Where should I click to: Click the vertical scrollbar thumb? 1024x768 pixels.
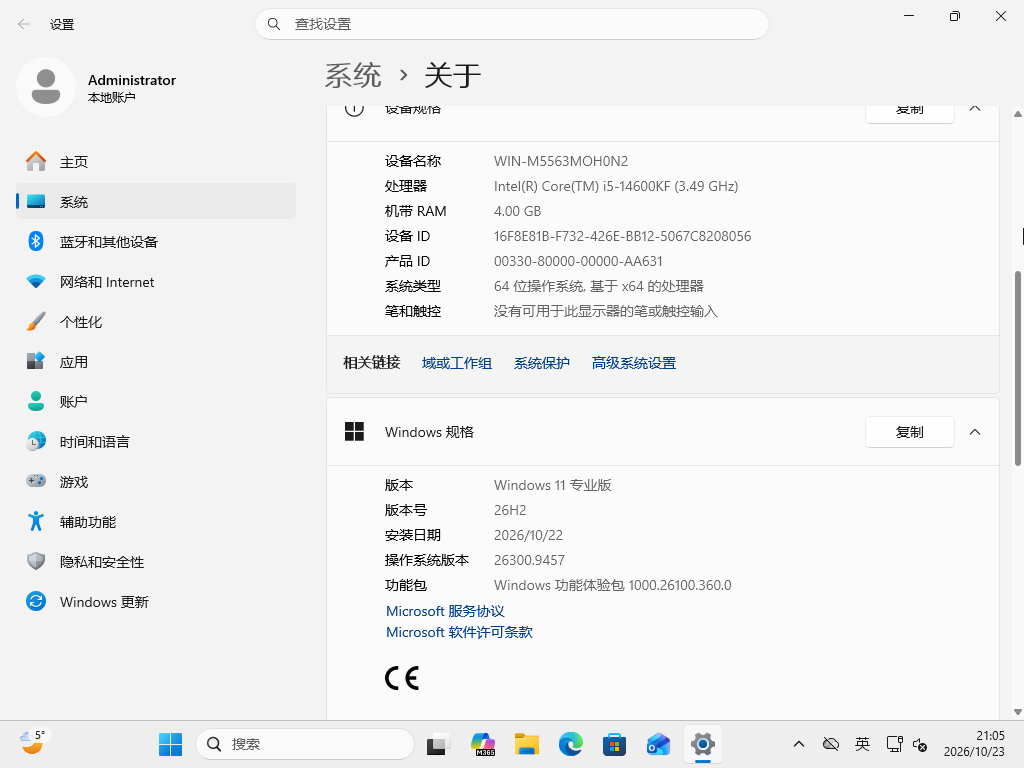click(x=1017, y=368)
